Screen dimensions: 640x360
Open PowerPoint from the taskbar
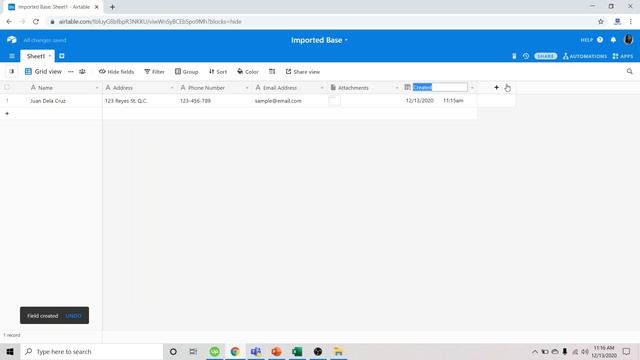[276, 351]
